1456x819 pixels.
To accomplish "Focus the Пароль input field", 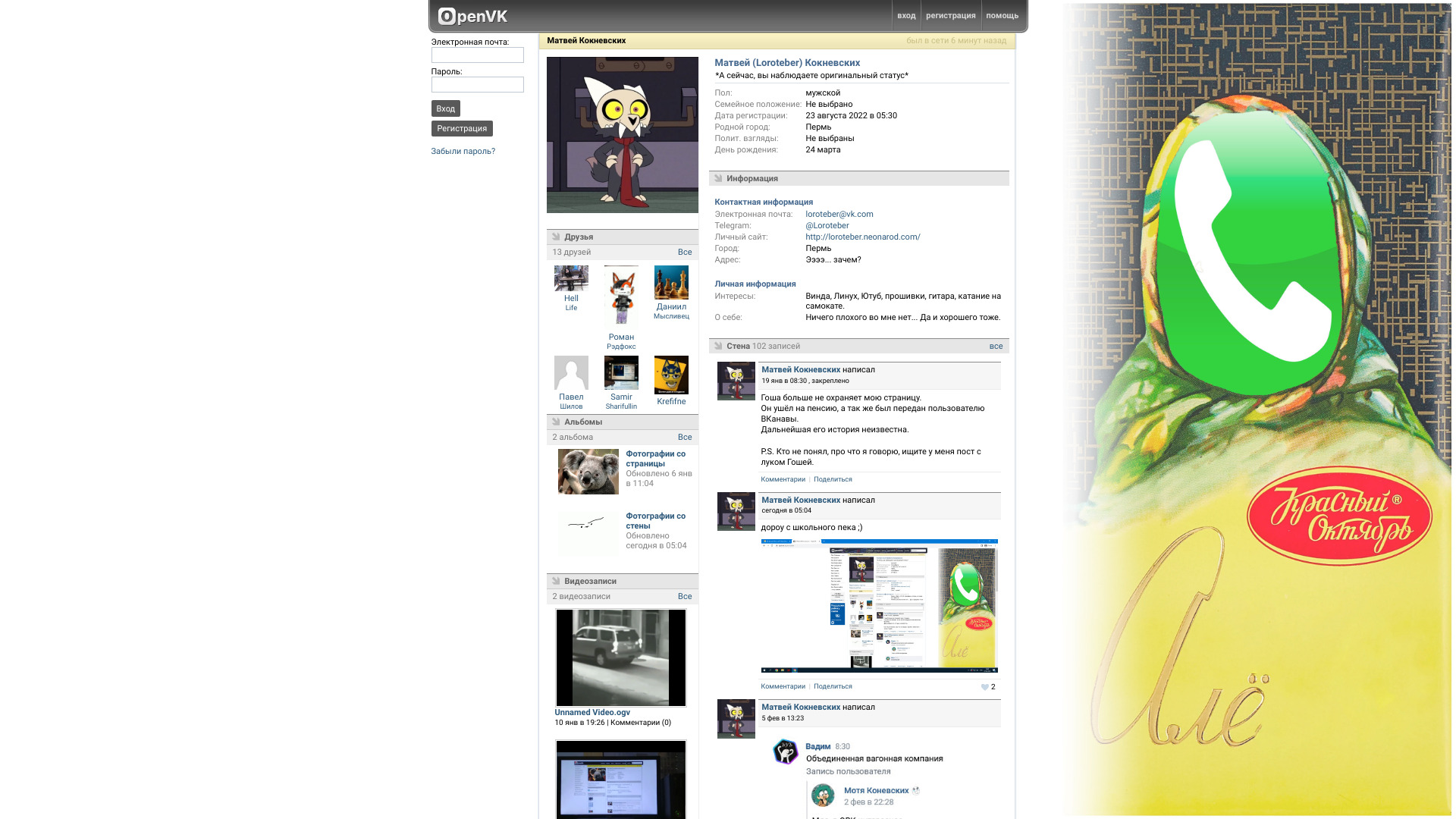I will (477, 85).
